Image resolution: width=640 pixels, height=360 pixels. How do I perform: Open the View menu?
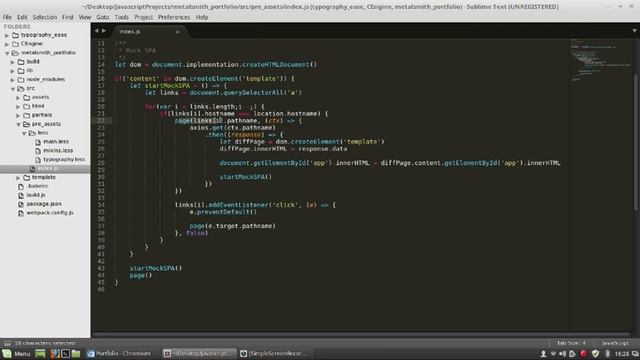click(x=84, y=17)
